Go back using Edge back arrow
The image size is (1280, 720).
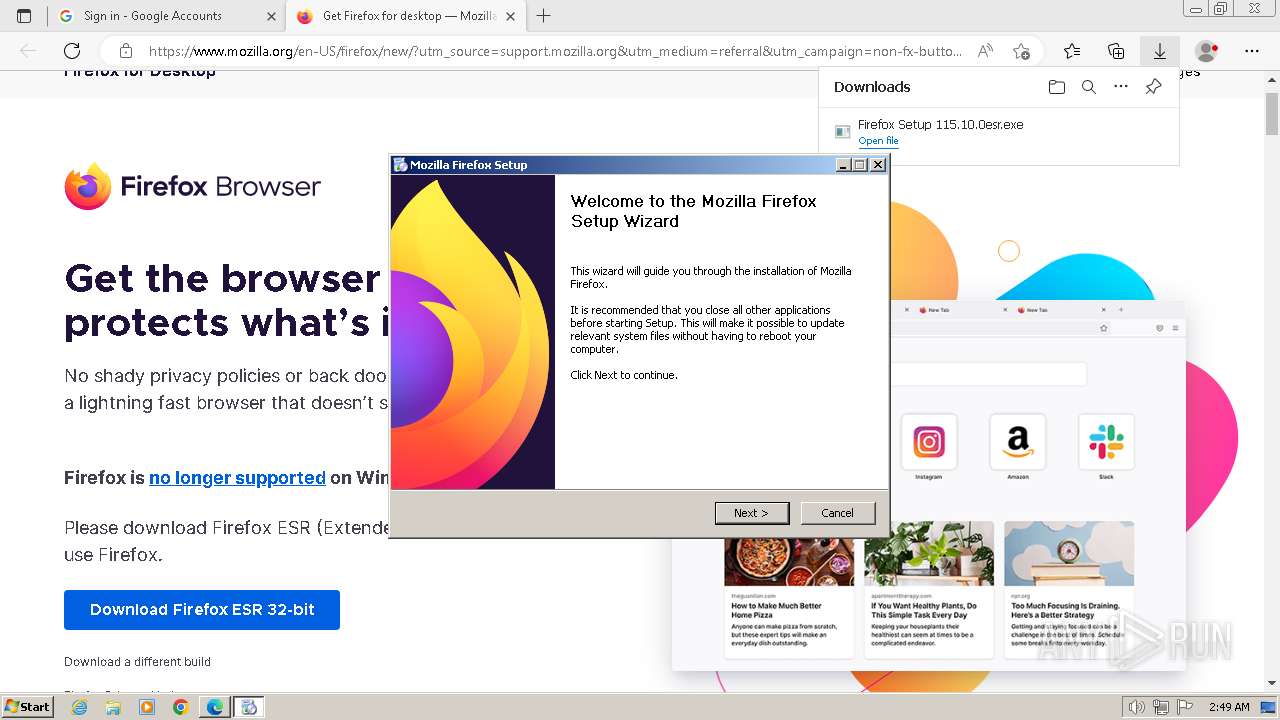(28, 51)
